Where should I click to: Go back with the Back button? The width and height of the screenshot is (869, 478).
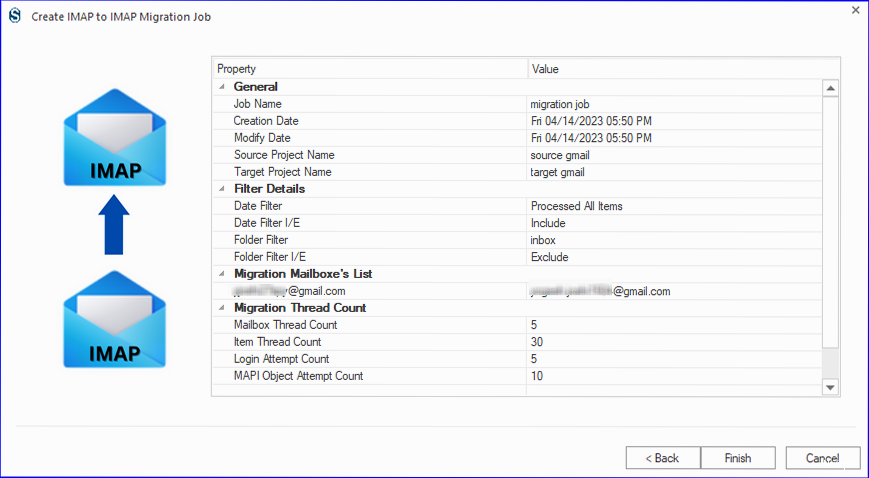pos(662,458)
